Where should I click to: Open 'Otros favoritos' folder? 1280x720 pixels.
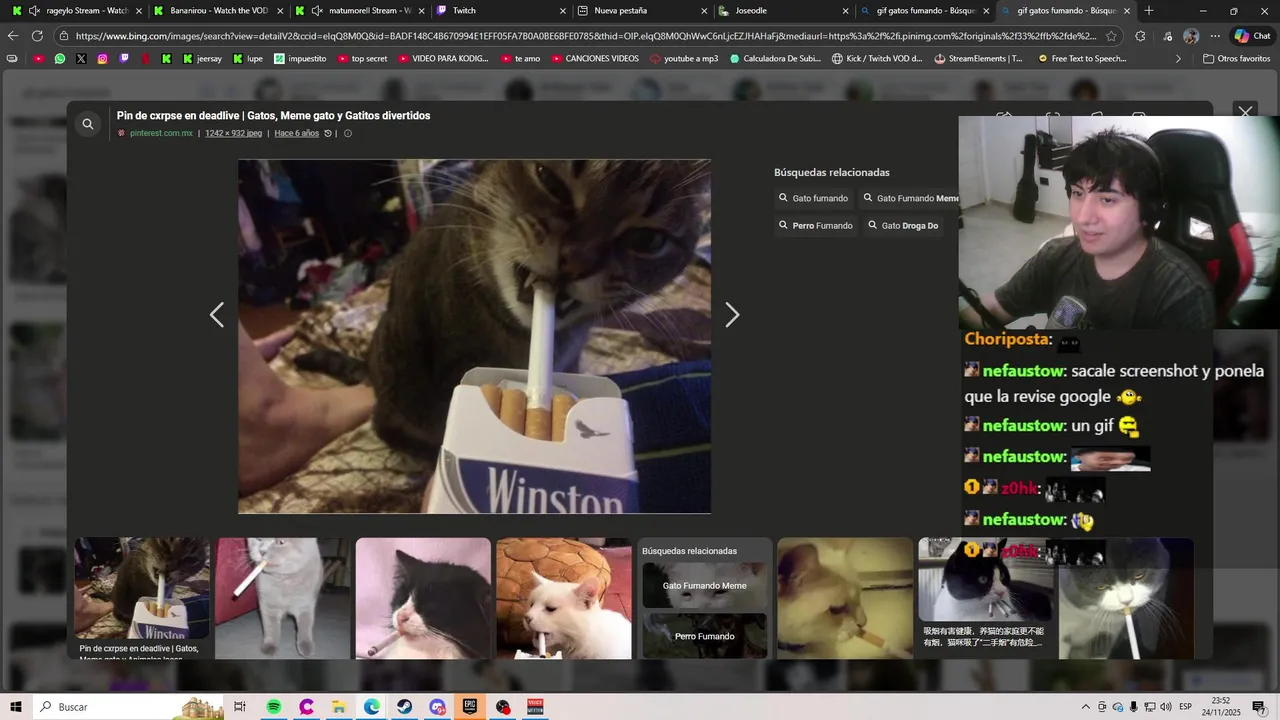[1236, 59]
